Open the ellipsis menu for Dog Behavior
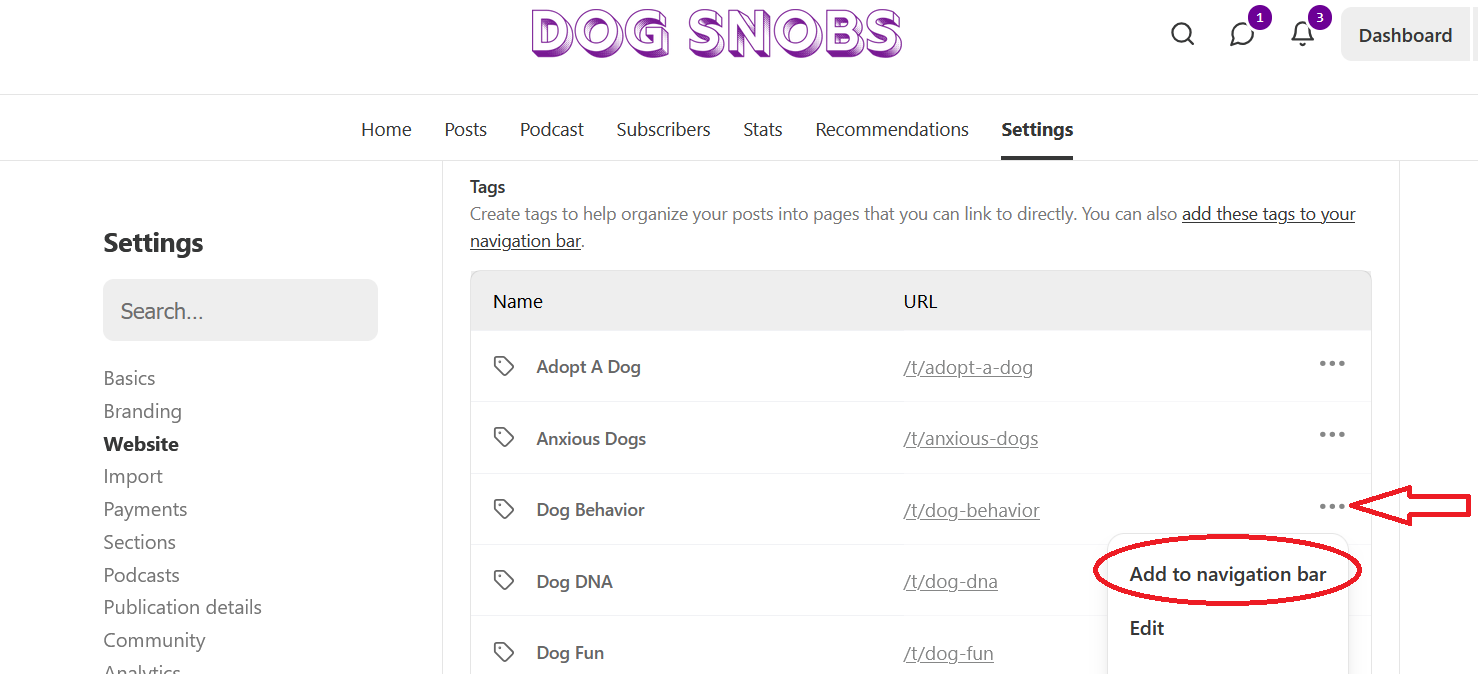Screen dimensions: 1478x674 tap(1332, 506)
